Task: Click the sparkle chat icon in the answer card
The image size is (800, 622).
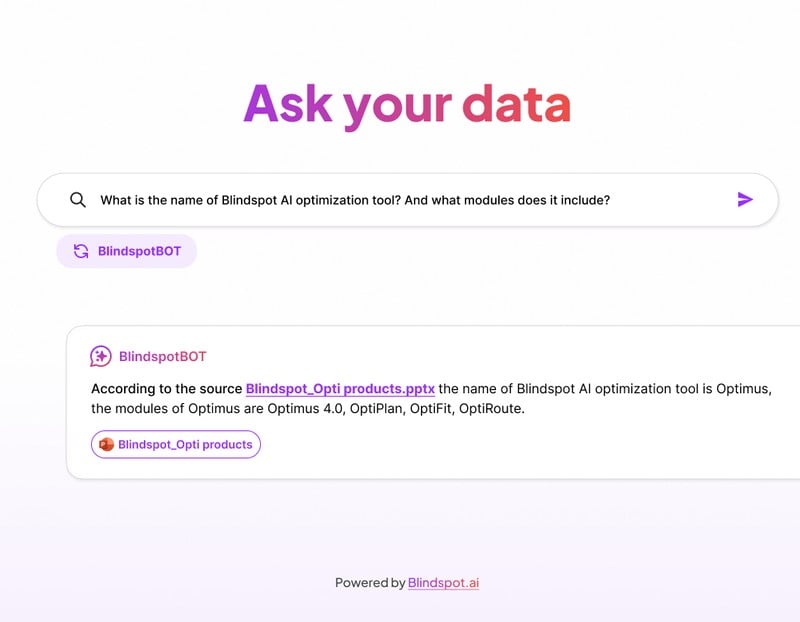Action: [x=101, y=356]
